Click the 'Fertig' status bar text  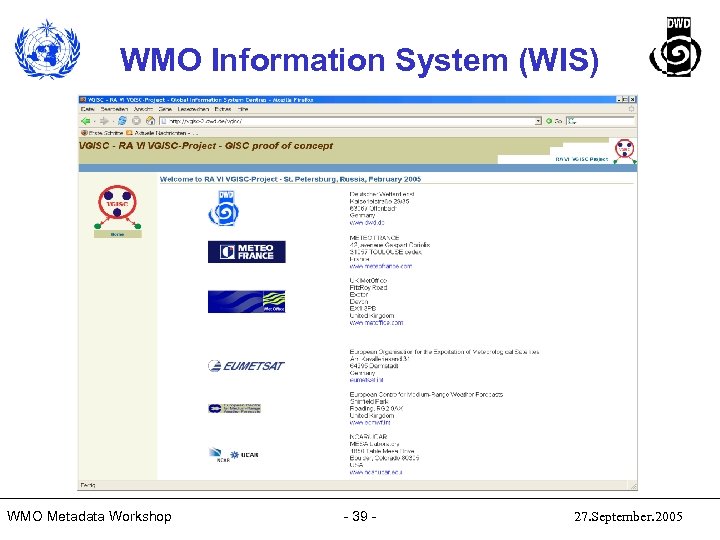[88, 485]
